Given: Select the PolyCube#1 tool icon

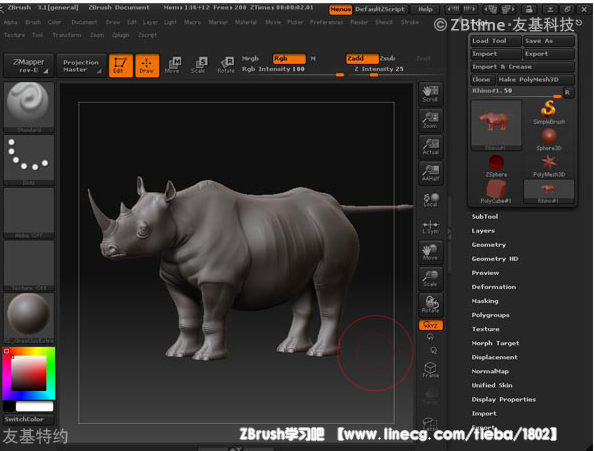Looking at the screenshot, I should pos(496,192).
